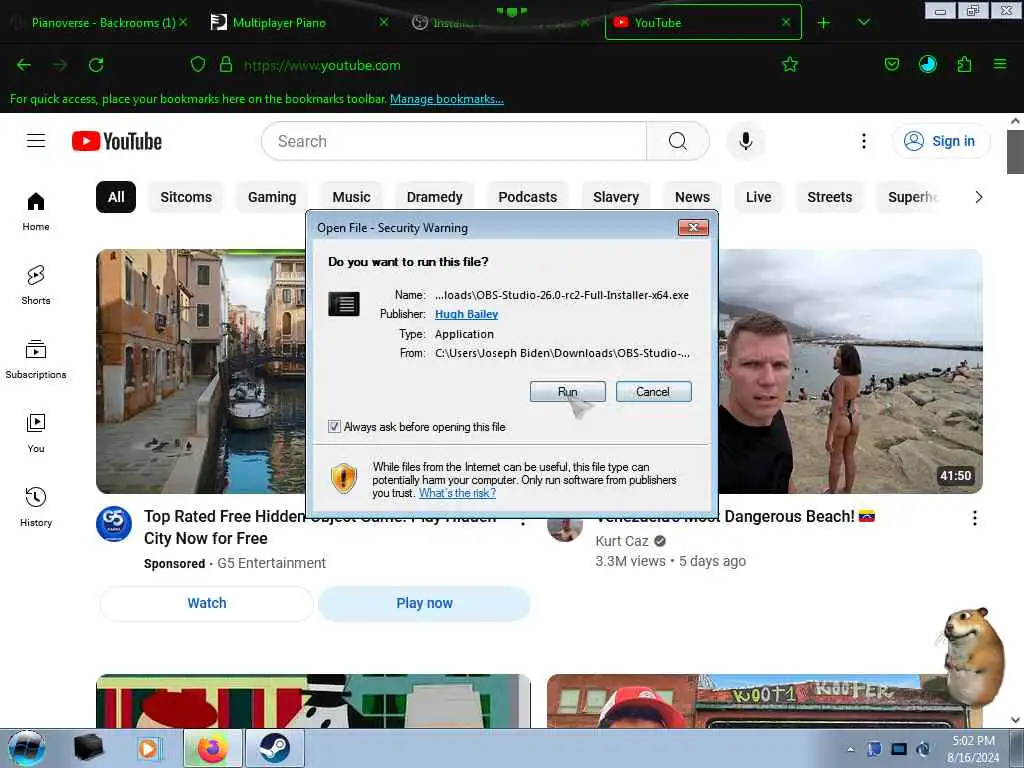Click Cancel in Security Warning dialog

click(x=653, y=392)
